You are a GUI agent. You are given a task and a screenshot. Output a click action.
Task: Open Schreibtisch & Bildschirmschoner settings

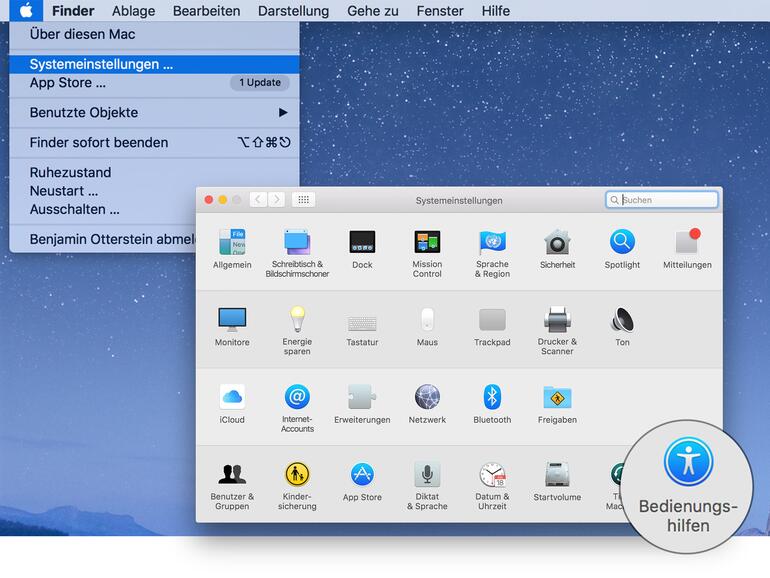(x=297, y=243)
